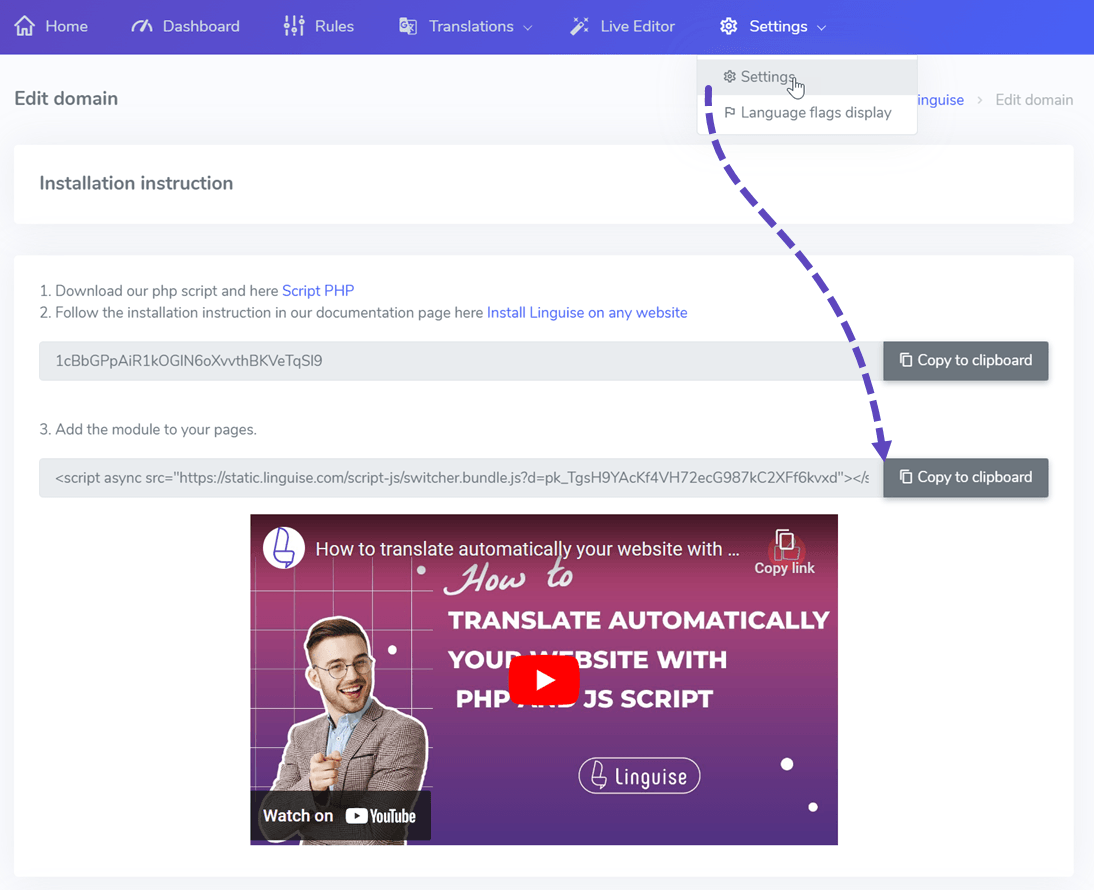The height and width of the screenshot is (890, 1094).
Task: Click the script snippet text field
Action: pos(461,478)
